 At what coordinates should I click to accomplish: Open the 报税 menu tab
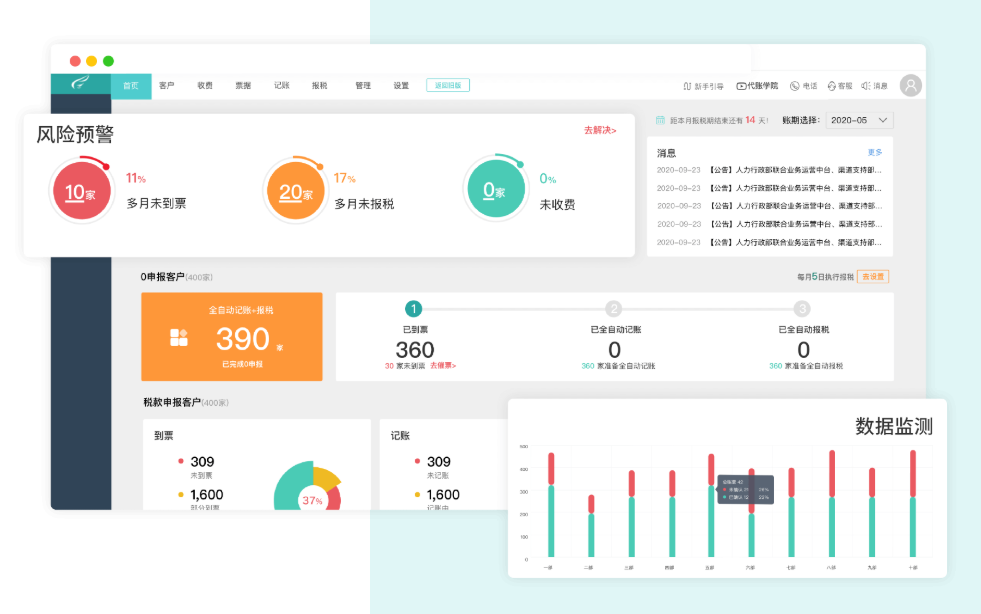(x=319, y=86)
